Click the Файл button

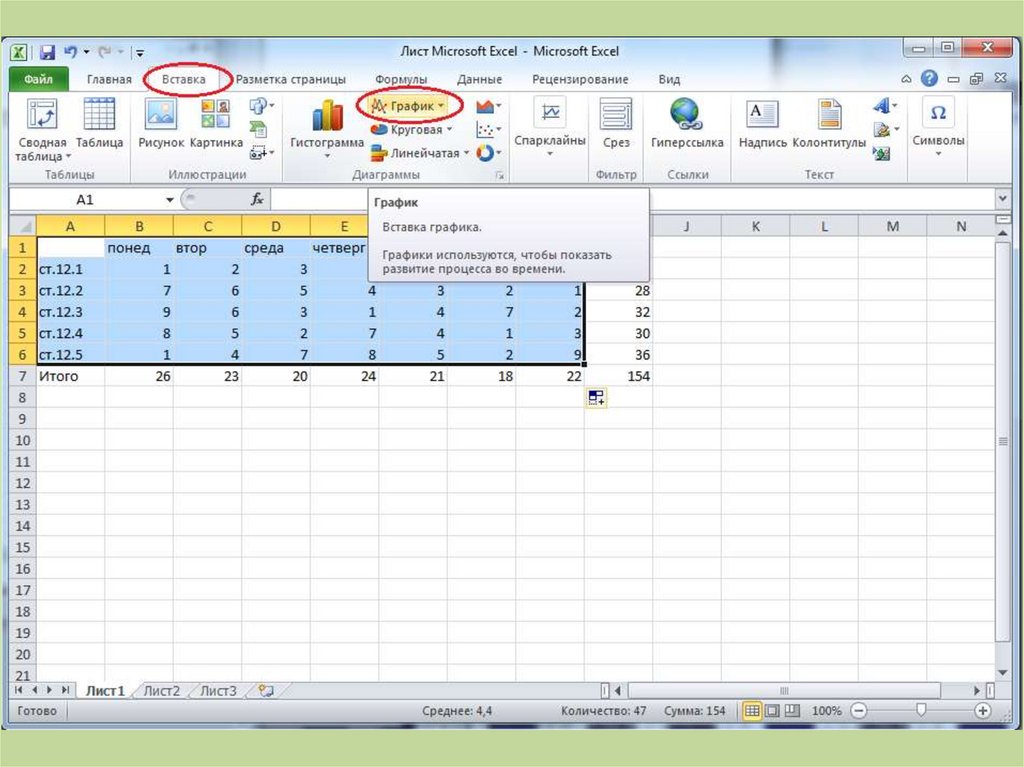(x=39, y=79)
